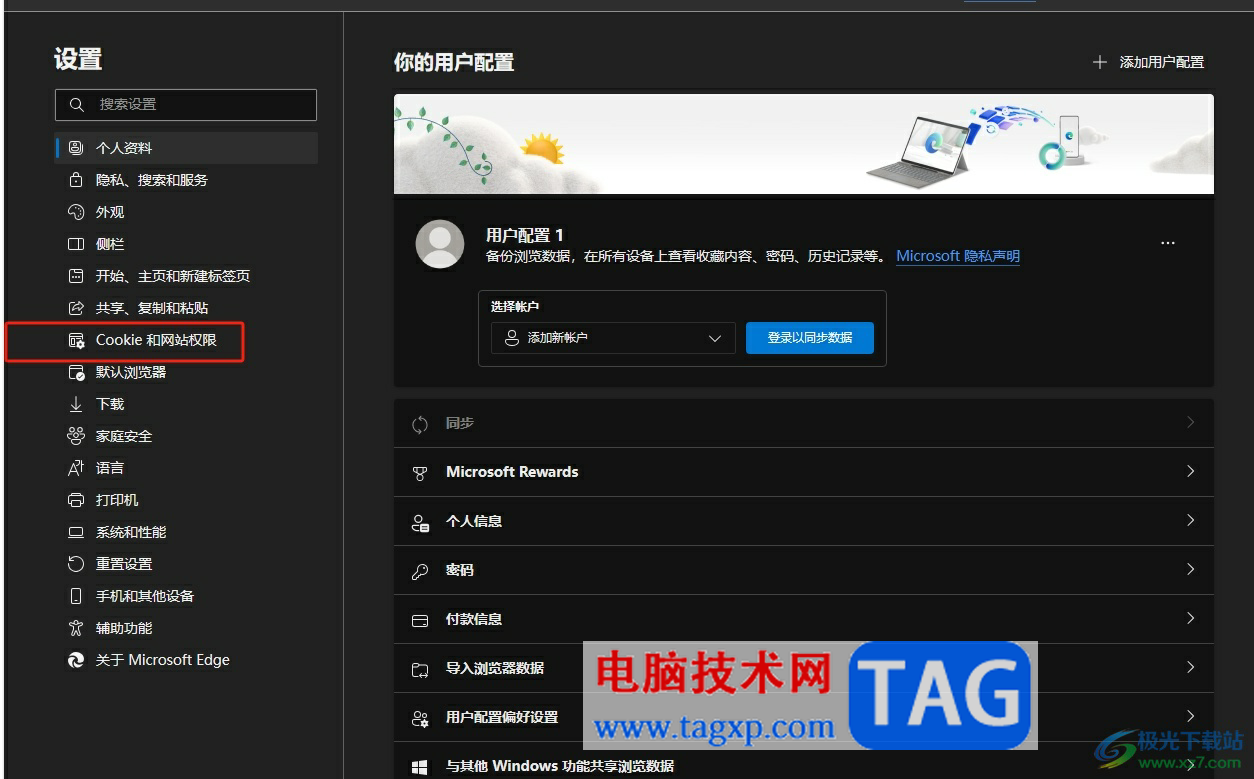Open the 密码 settings row
The image size is (1254, 779).
coord(804,570)
